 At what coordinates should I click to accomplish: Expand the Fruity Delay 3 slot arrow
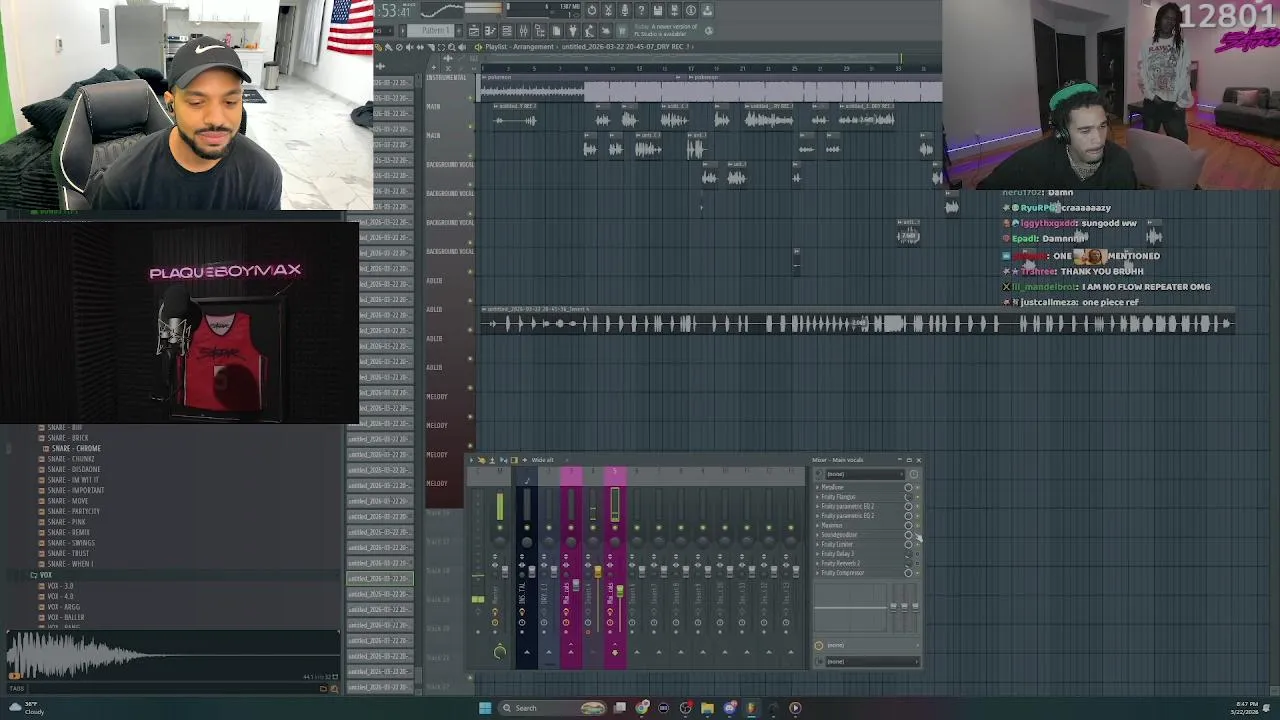pos(817,554)
